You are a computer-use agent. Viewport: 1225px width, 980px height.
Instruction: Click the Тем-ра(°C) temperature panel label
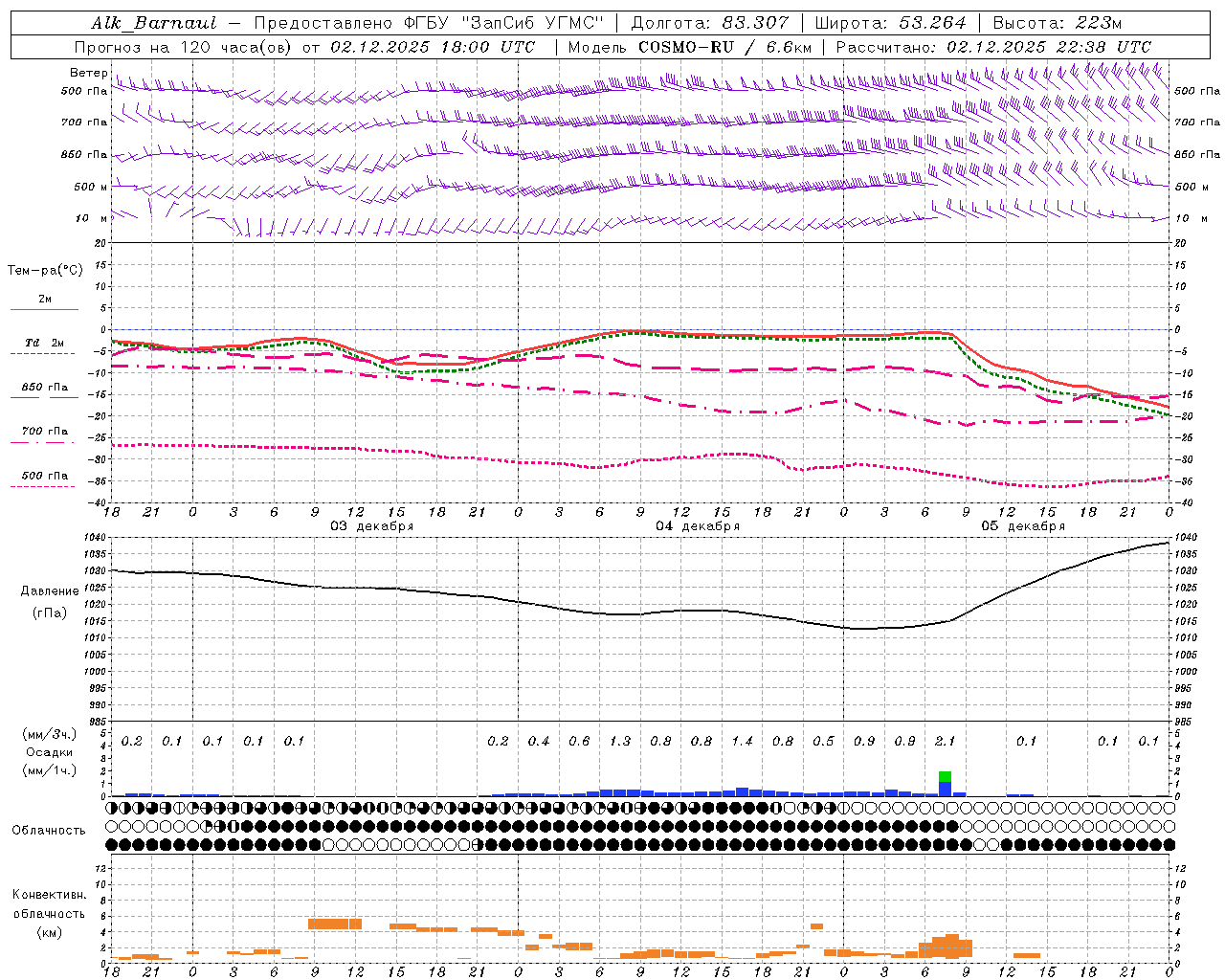(45, 270)
